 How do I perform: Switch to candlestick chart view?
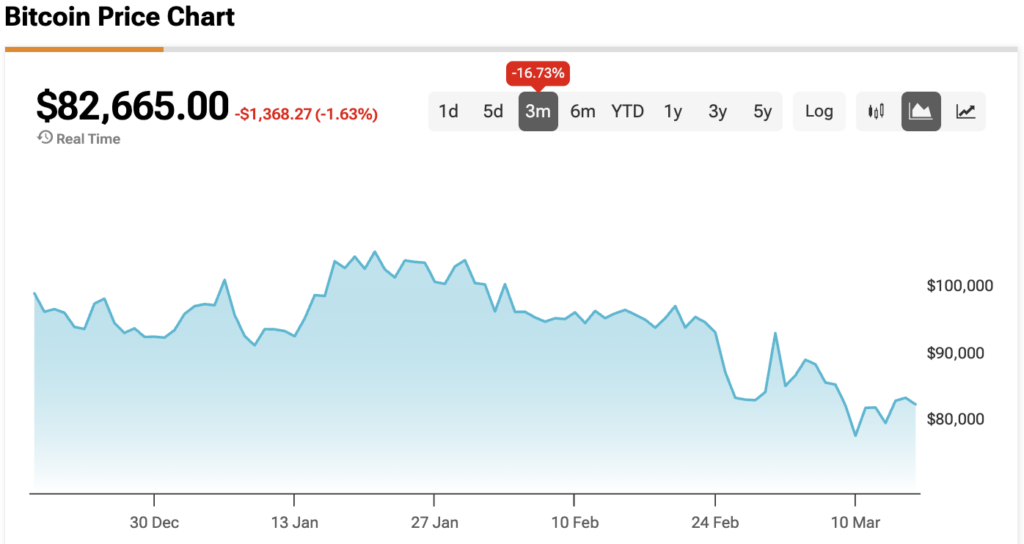click(x=877, y=112)
